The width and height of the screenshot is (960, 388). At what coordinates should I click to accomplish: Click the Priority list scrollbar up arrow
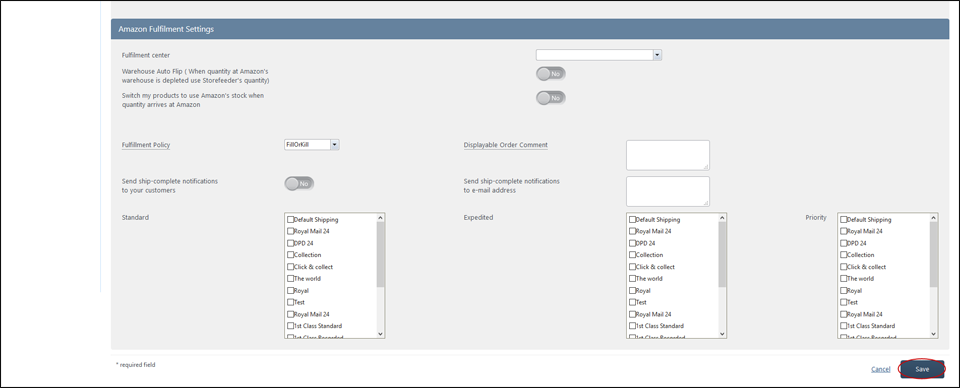click(934, 217)
